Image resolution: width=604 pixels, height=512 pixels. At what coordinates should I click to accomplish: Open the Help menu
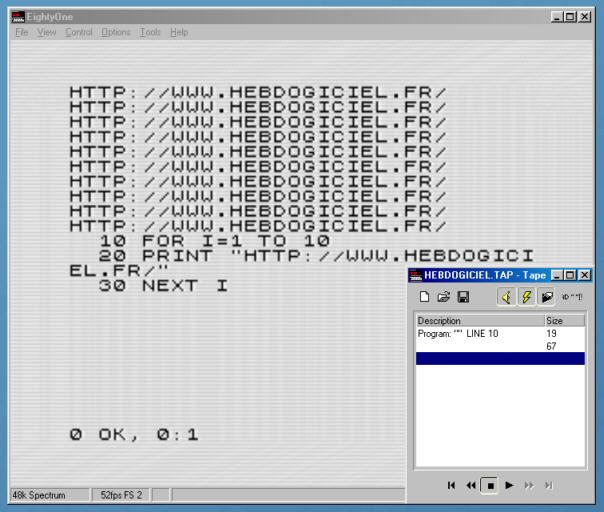(x=179, y=32)
